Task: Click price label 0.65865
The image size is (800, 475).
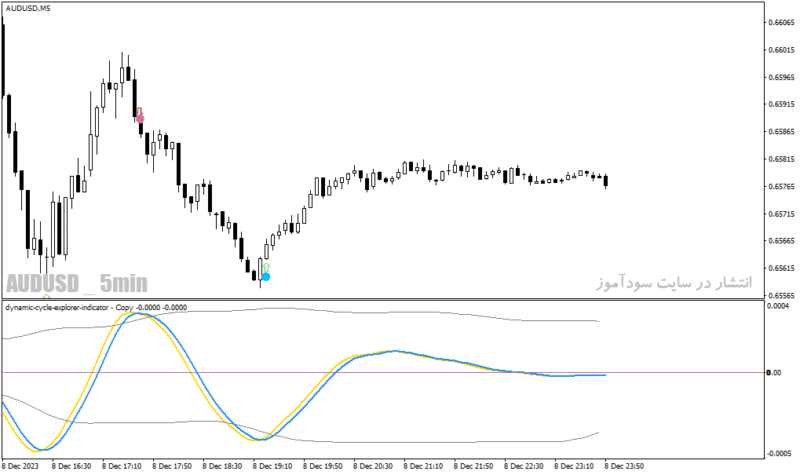Action: (x=781, y=132)
